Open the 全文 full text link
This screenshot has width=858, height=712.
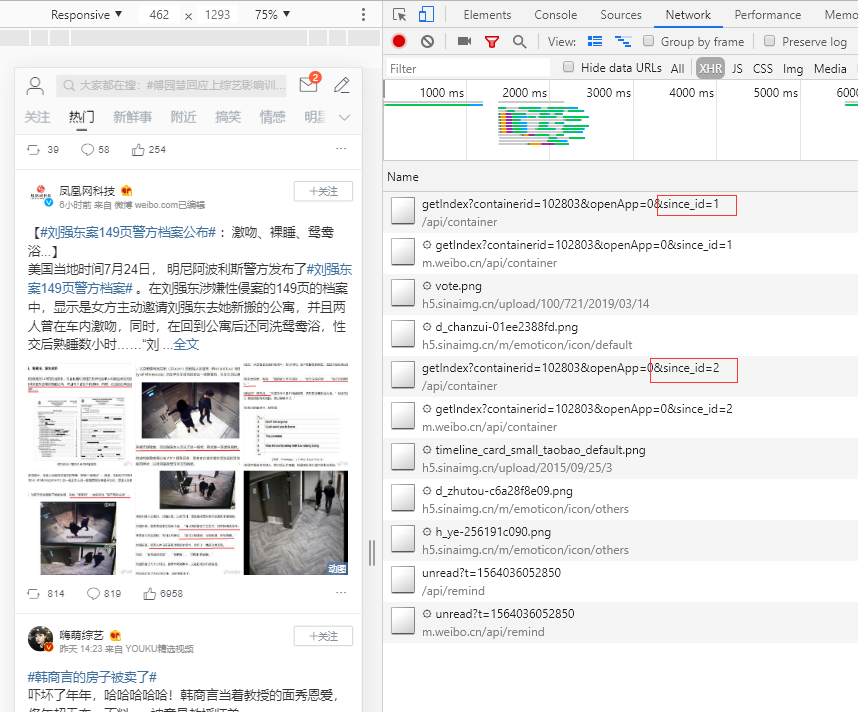(186, 345)
